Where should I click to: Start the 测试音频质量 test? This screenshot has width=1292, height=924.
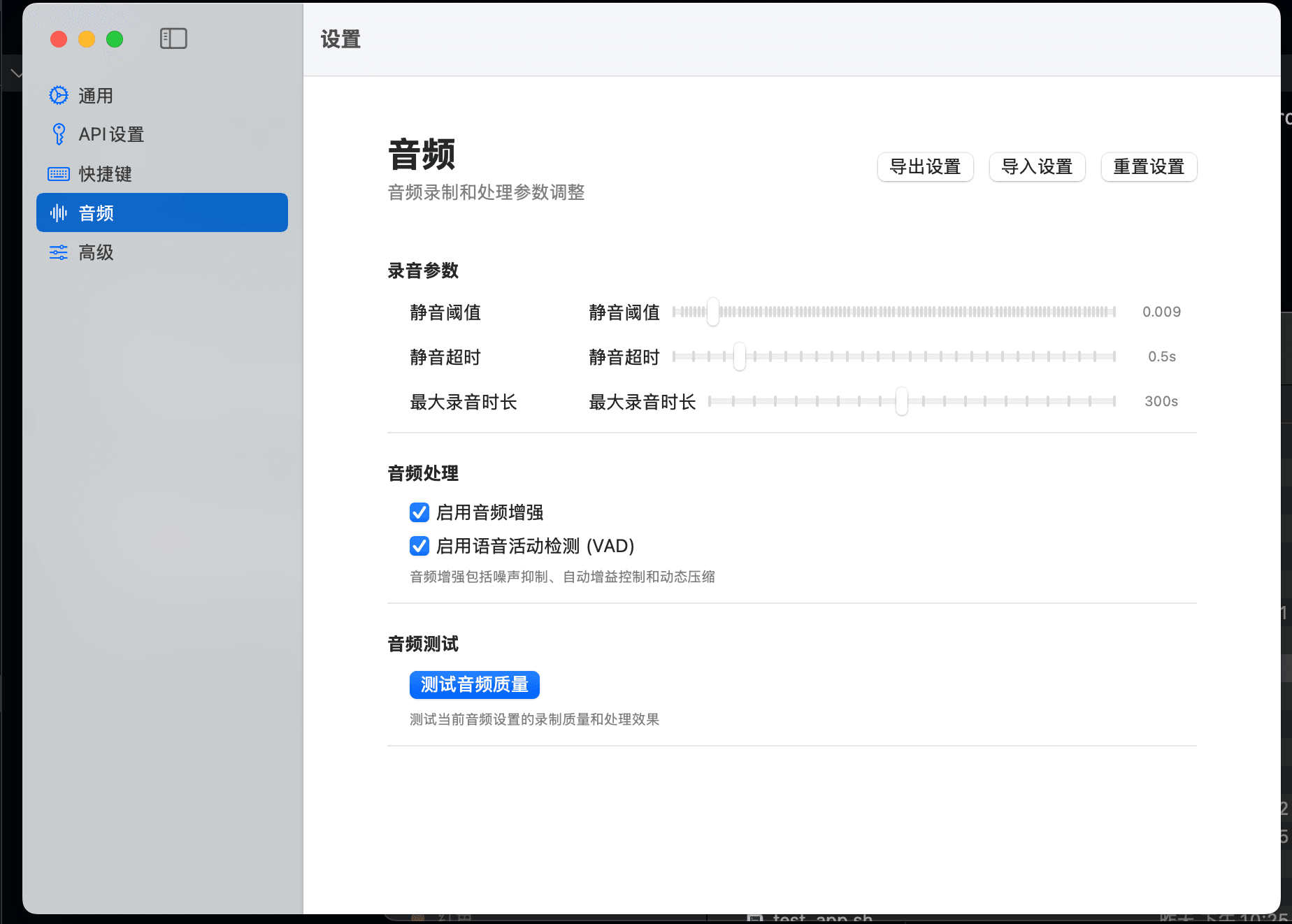pyautogui.click(x=475, y=685)
